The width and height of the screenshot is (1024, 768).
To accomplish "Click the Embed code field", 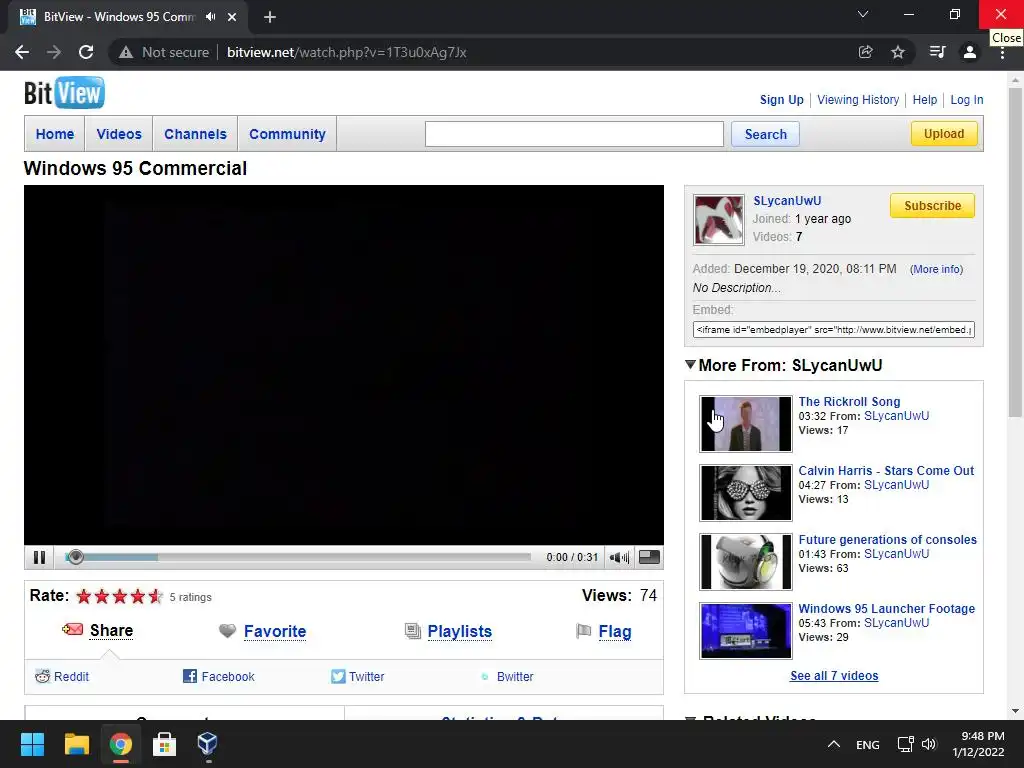I will click(x=833, y=330).
